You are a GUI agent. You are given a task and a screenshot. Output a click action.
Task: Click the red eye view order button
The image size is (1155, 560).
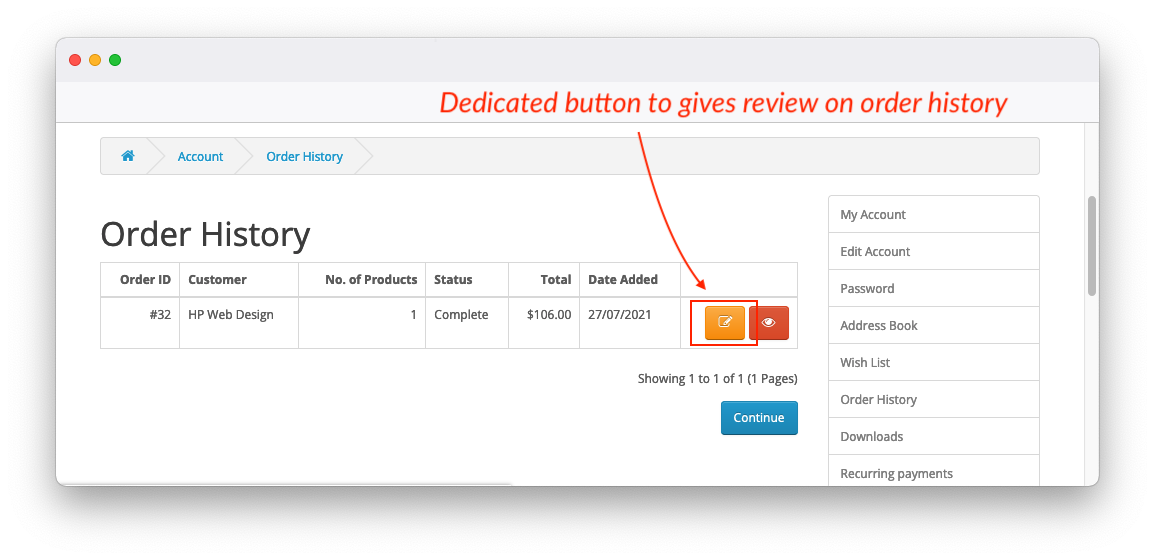point(769,322)
